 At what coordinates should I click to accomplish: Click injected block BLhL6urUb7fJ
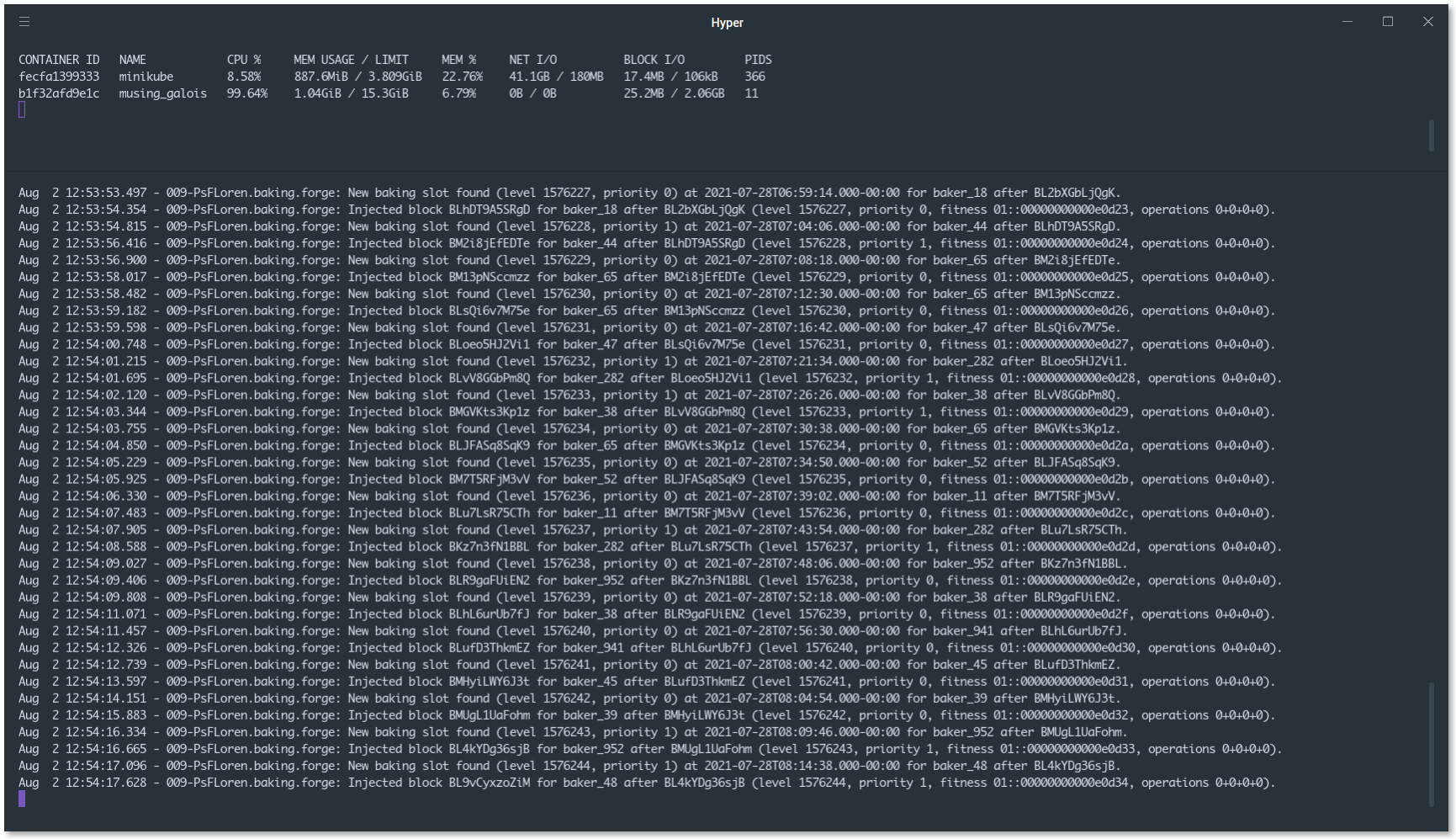point(490,613)
